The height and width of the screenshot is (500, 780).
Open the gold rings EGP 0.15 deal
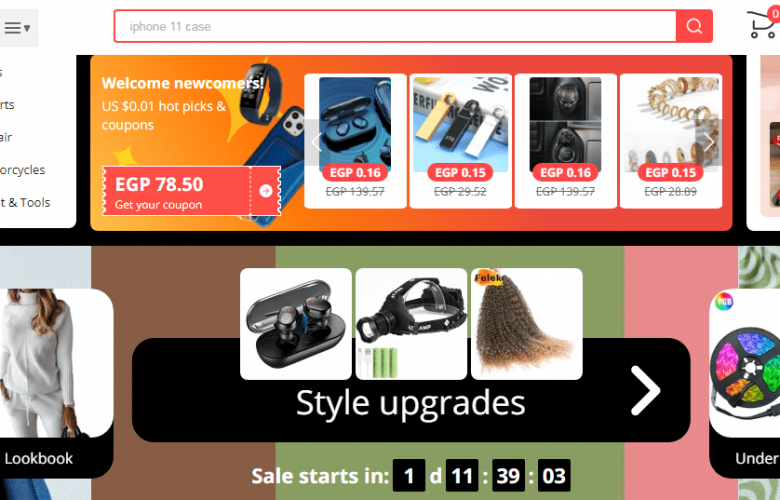pos(671,141)
